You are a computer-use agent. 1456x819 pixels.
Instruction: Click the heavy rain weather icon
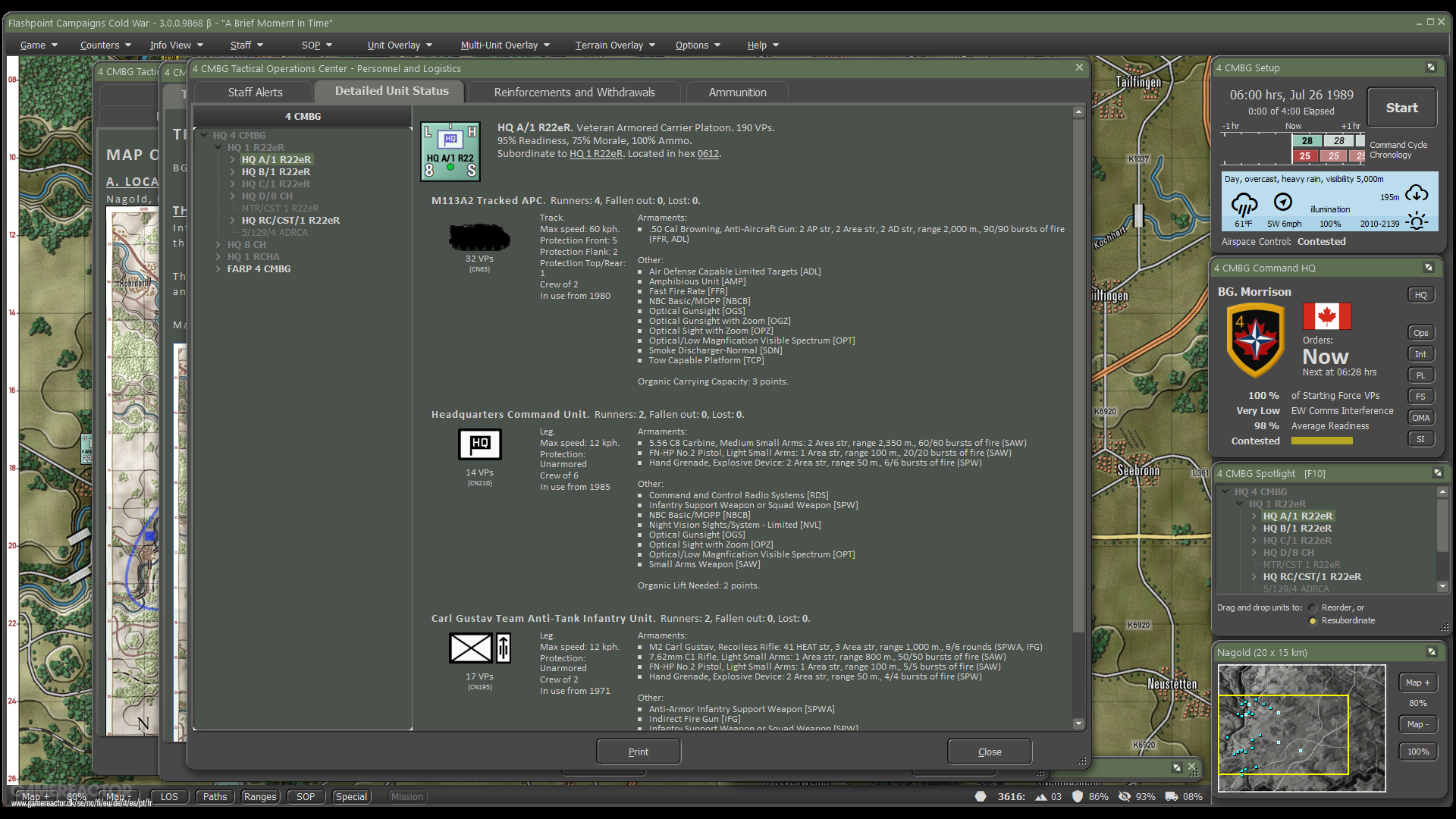click(1244, 204)
